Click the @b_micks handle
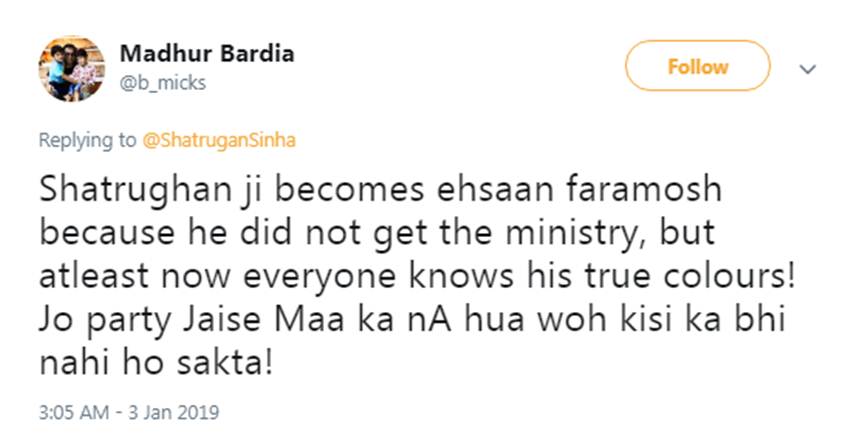The height and width of the screenshot is (435, 850). tap(162, 83)
